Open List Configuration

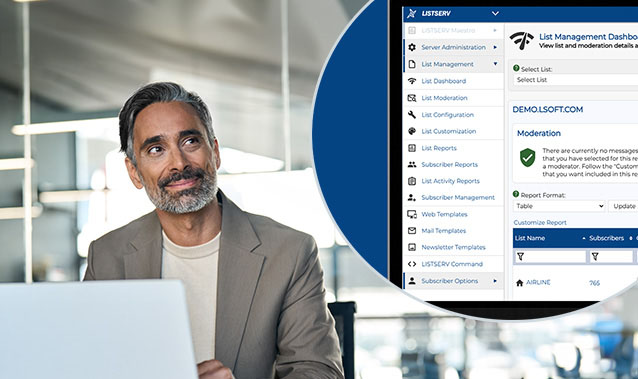pyautogui.click(x=448, y=115)
